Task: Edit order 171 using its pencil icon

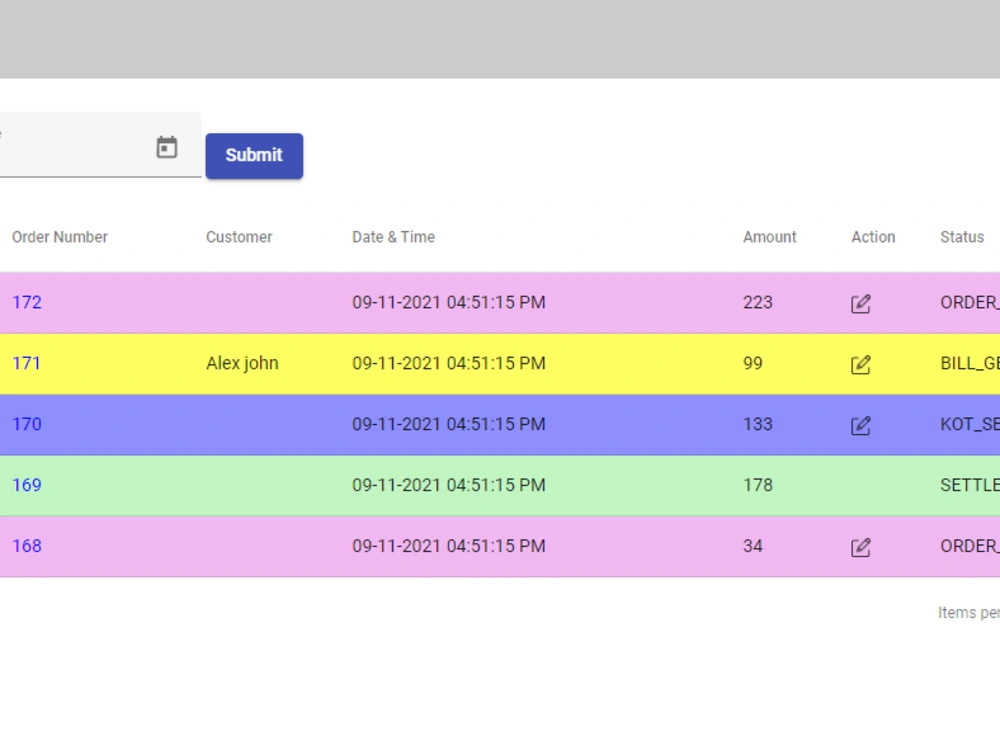Action: pyautogui.click(x=860, y=364)
